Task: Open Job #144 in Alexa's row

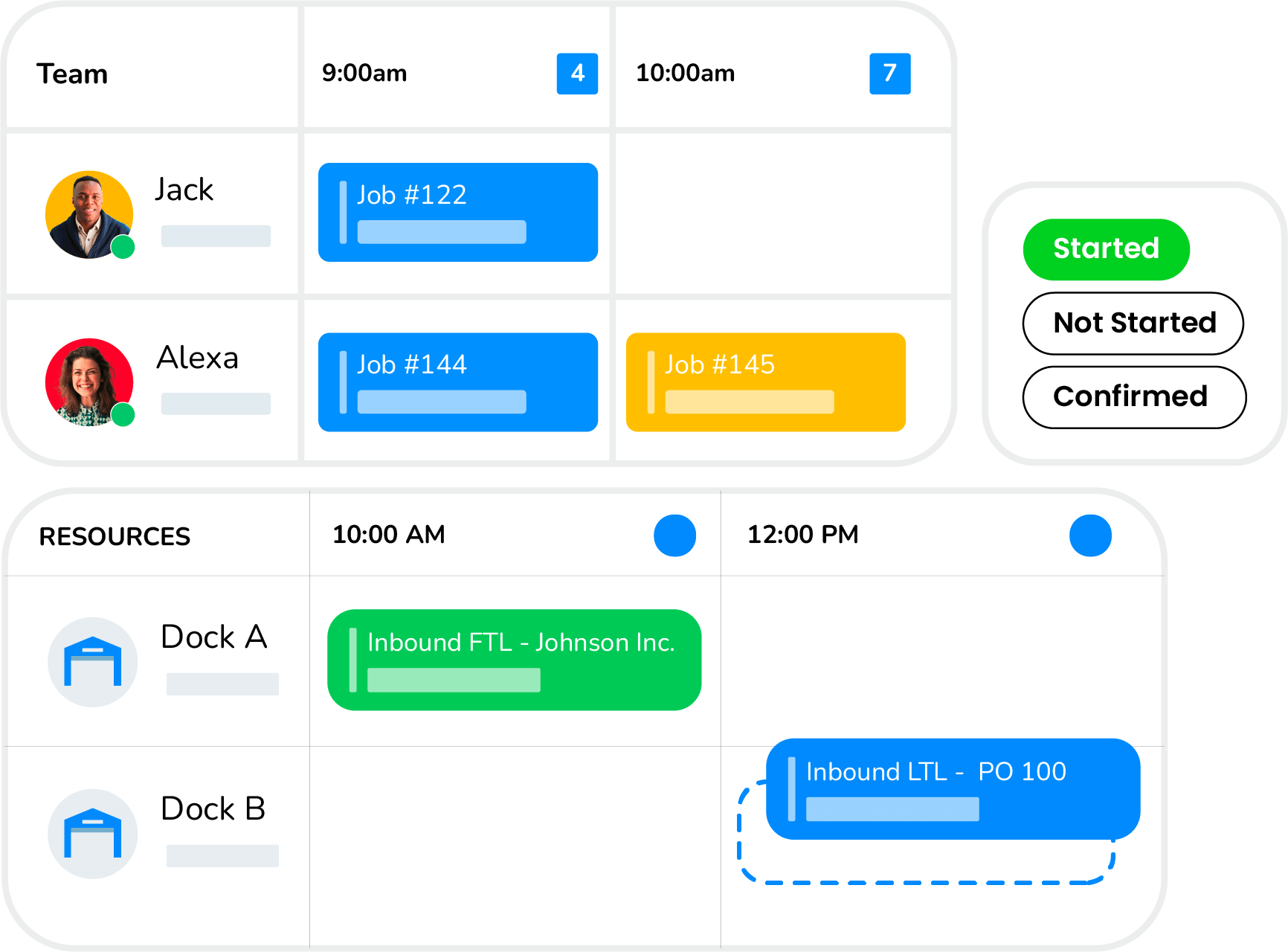Action: [x=457, y=382]
